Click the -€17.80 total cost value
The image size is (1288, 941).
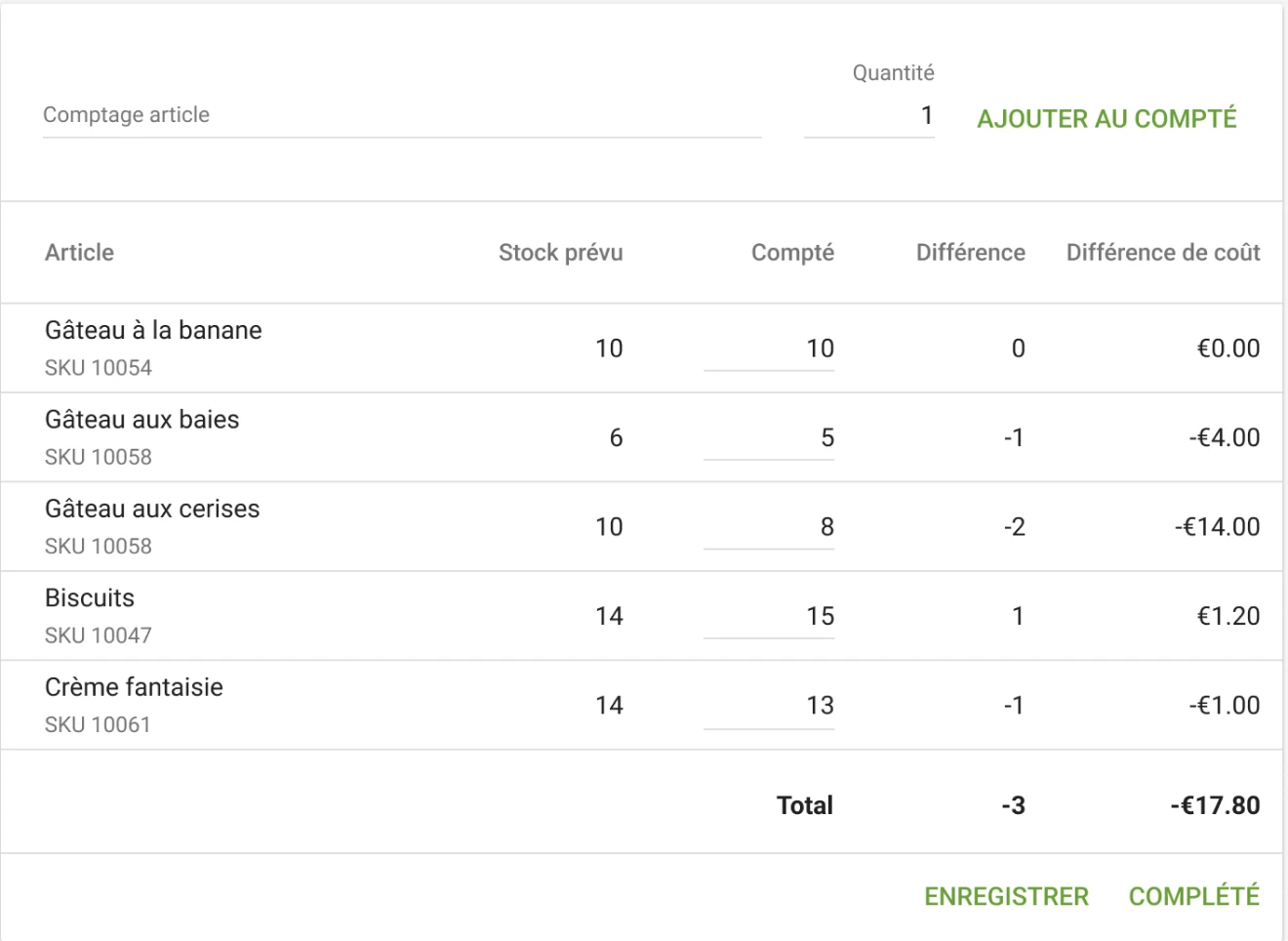tap(1216, 805)
